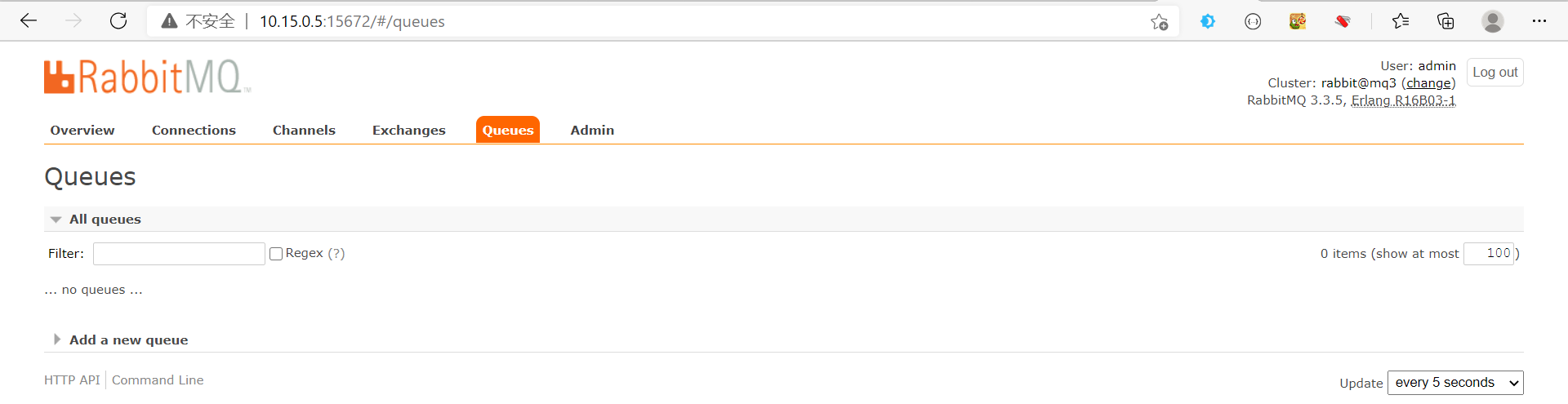Go to the Admin tab
The width and height of the screenshot is (1568, 404).
[x=592, y=131]
